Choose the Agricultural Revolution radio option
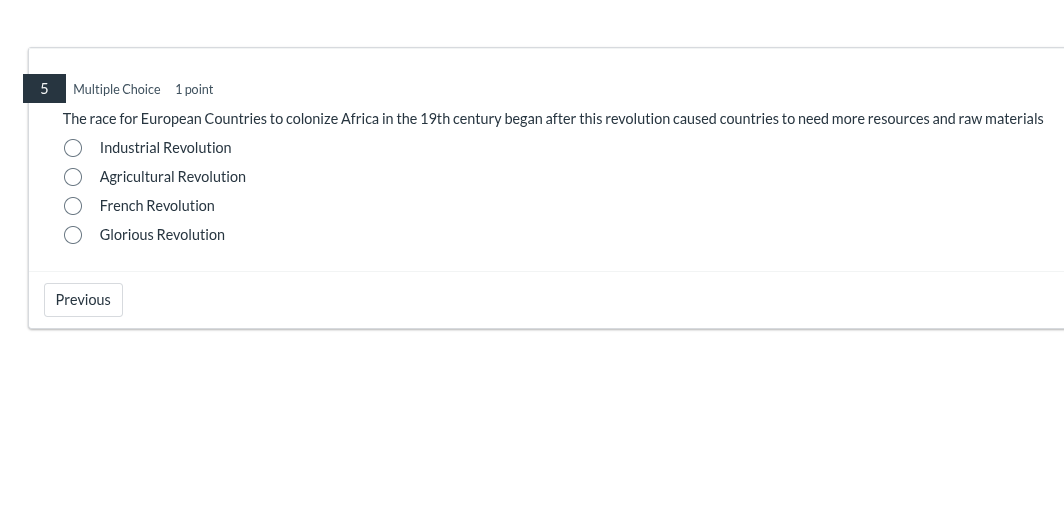1064x514 pixels. click(73, 177)
